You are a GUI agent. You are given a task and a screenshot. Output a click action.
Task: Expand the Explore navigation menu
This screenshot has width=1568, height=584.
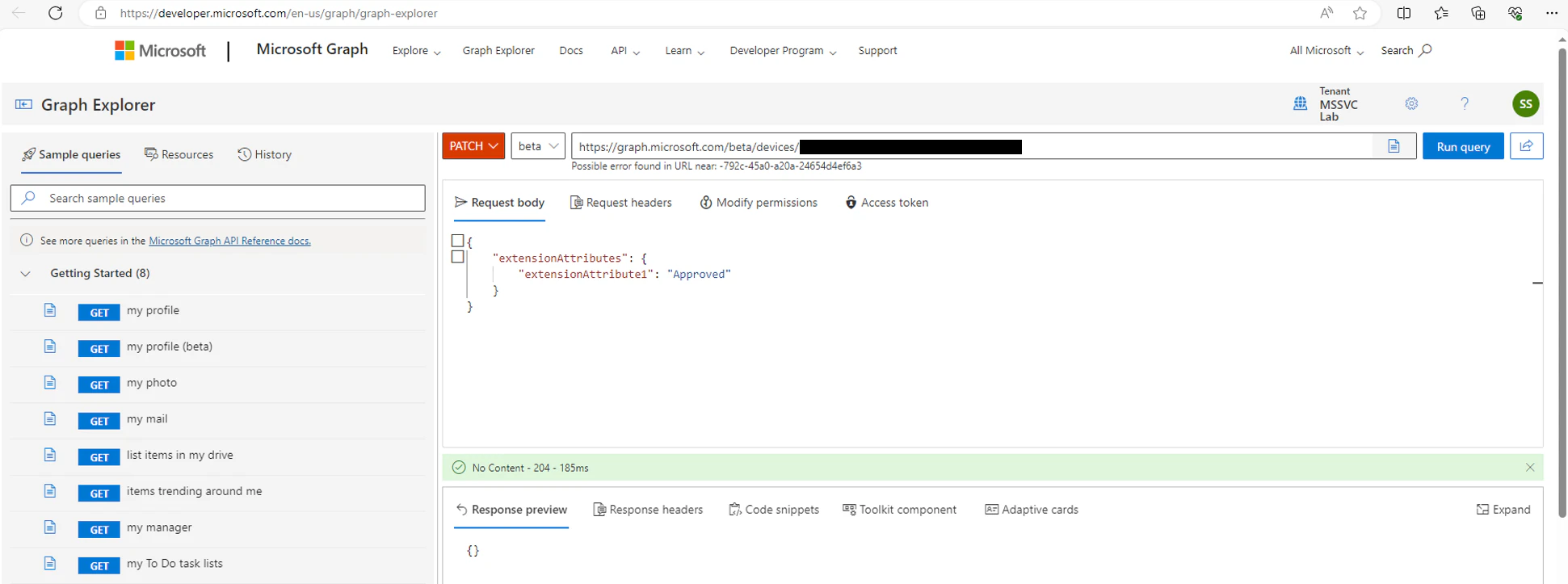(416, 51)
